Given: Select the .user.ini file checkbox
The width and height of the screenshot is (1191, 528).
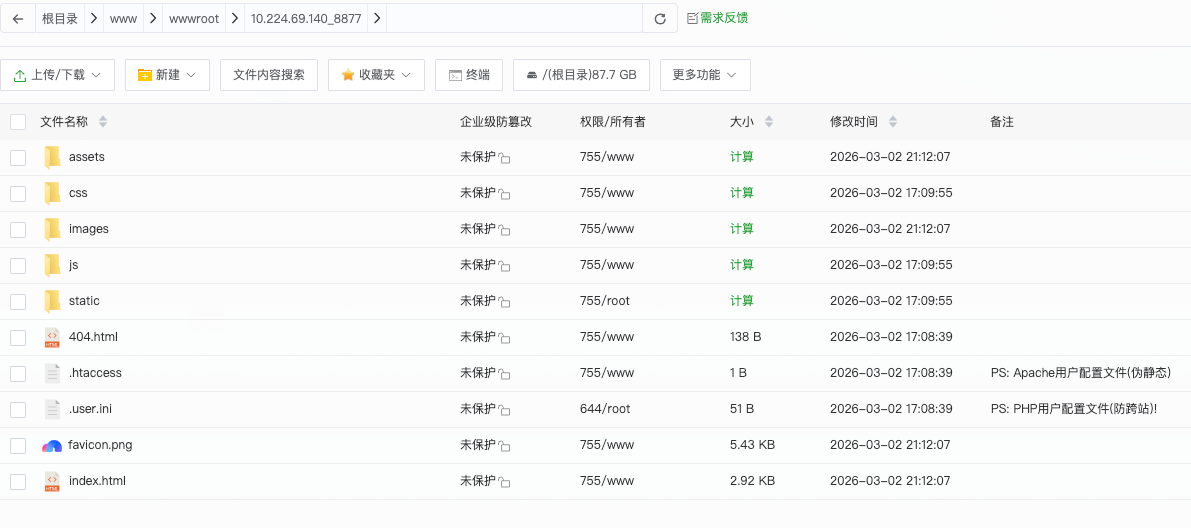Looking at the screenshot, I should (x=18, y=409).
